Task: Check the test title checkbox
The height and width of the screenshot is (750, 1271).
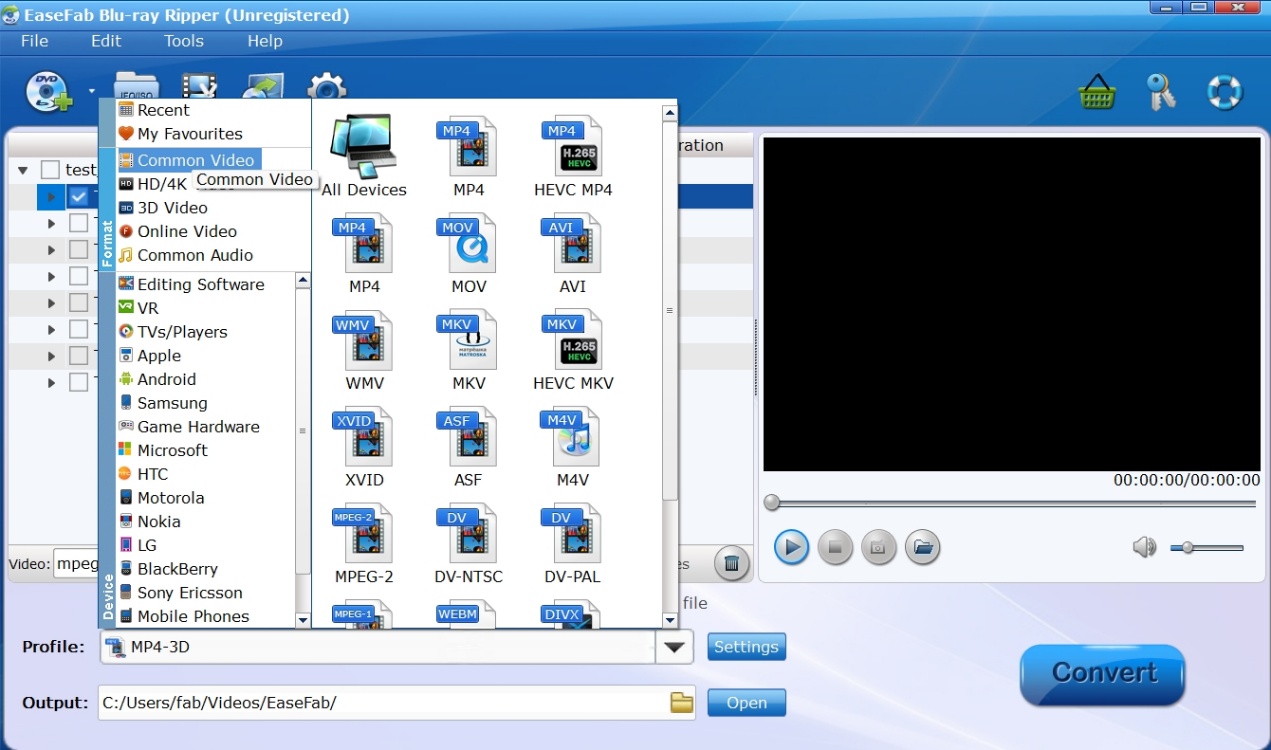Action: (x=49, y=169)
